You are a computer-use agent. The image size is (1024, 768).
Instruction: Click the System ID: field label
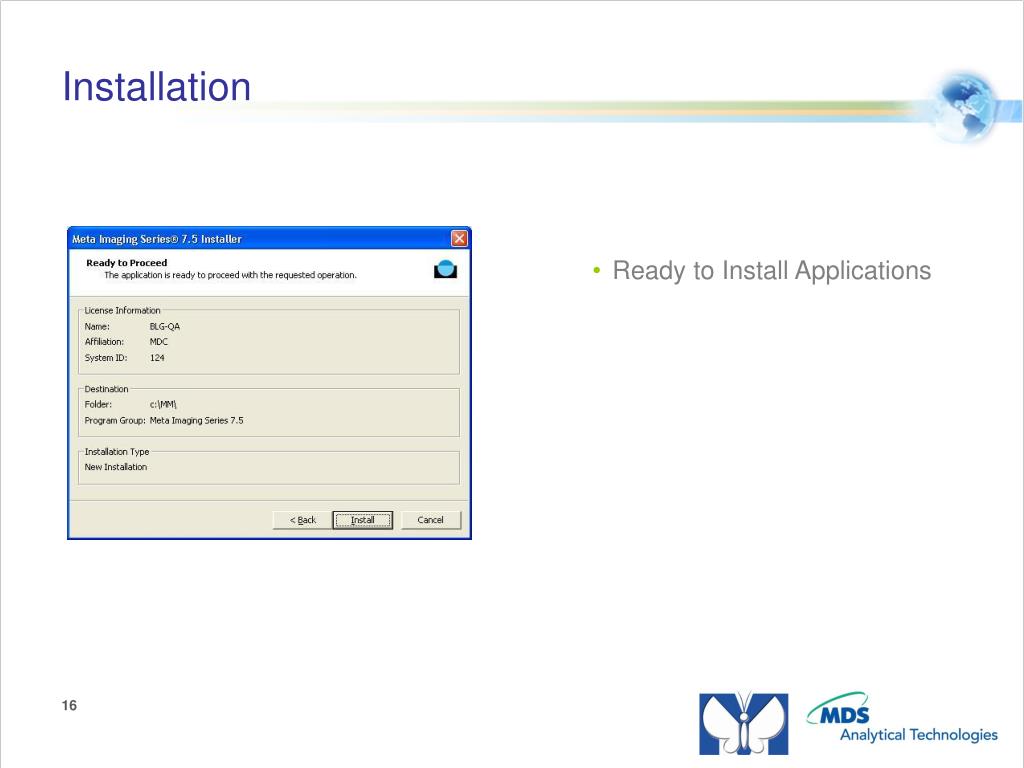[x=106, y=358]
